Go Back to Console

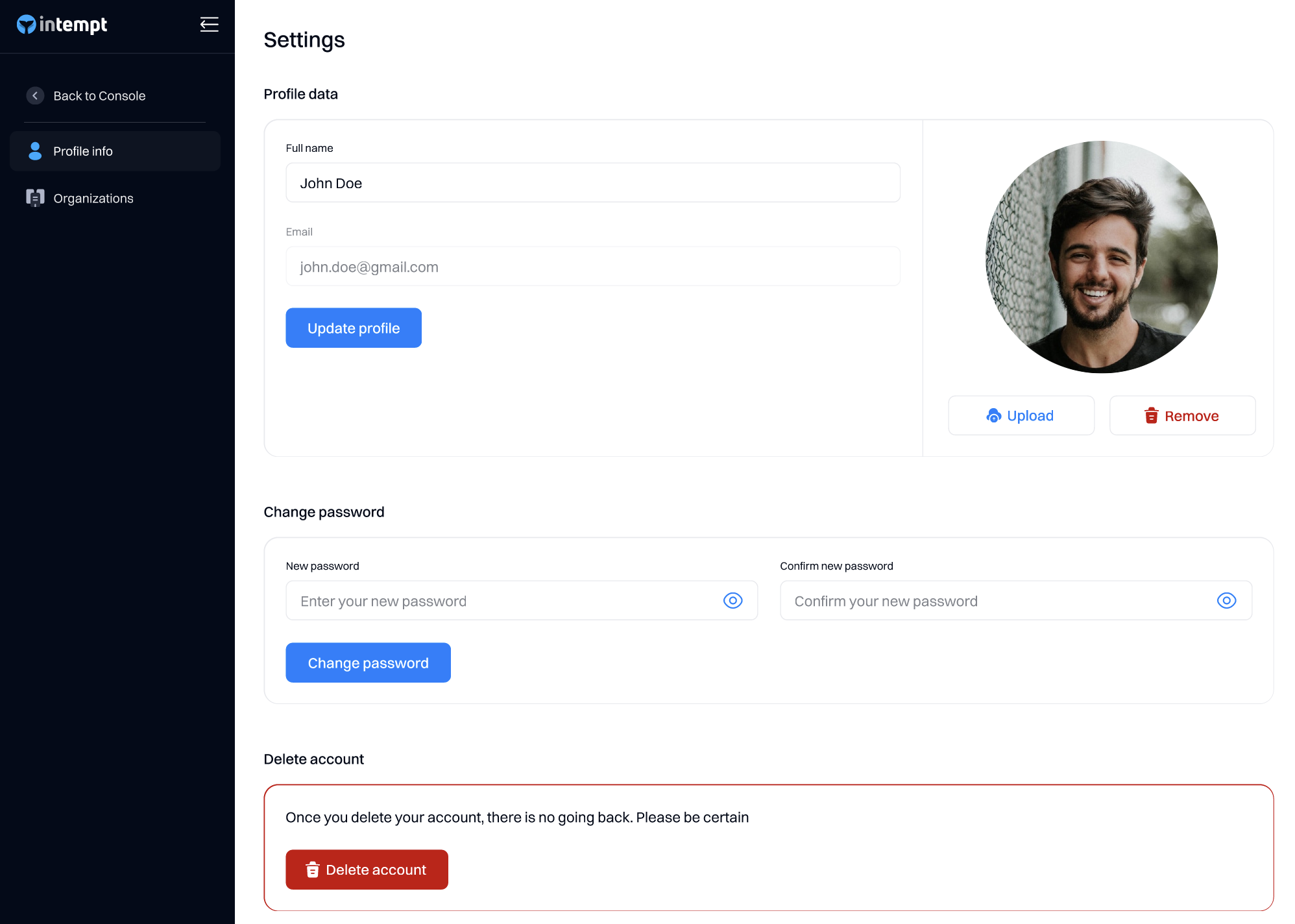(99, 96)
